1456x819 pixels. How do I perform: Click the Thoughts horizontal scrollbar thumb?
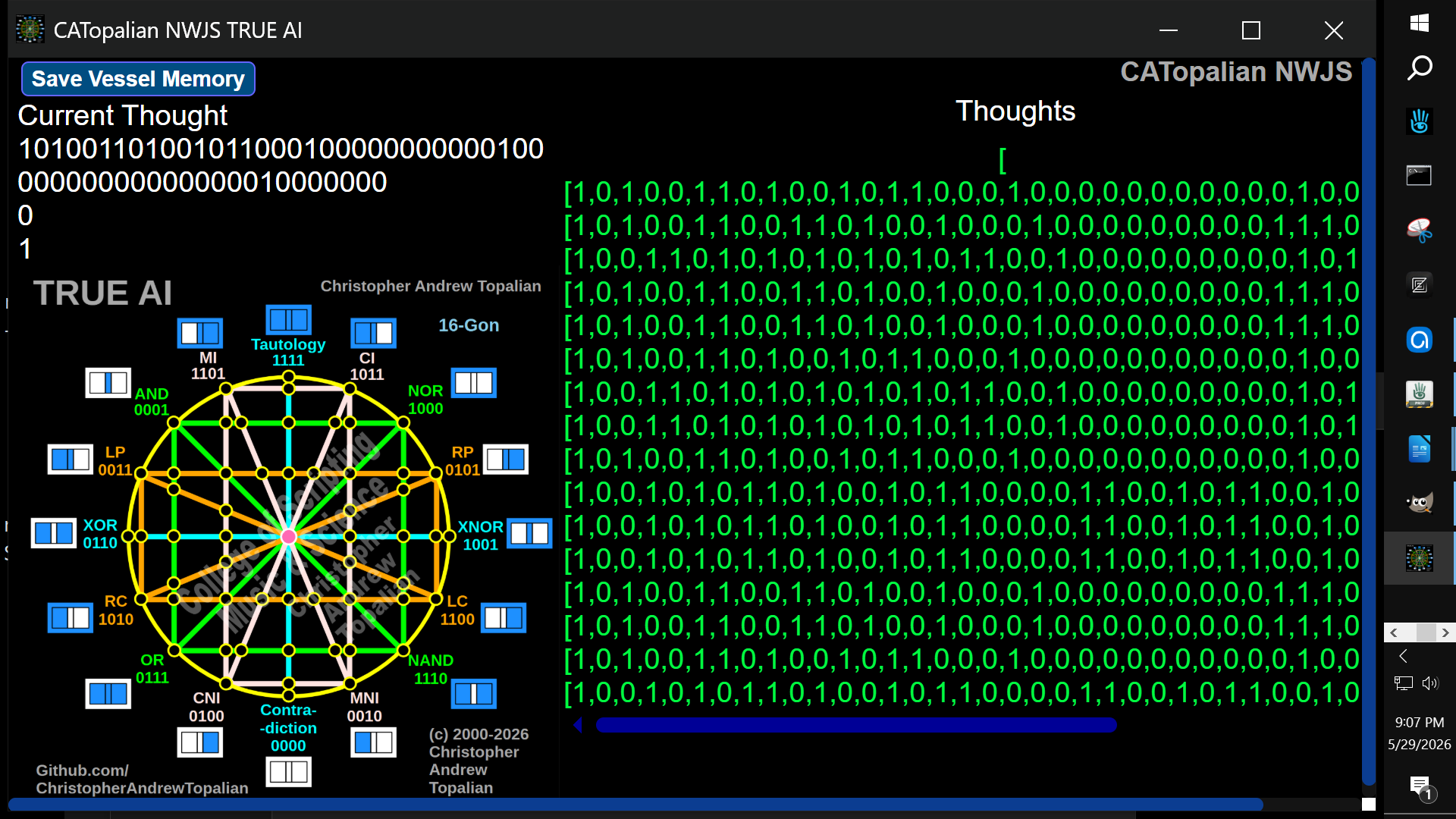pyautogui.click(x=856, y=725)
